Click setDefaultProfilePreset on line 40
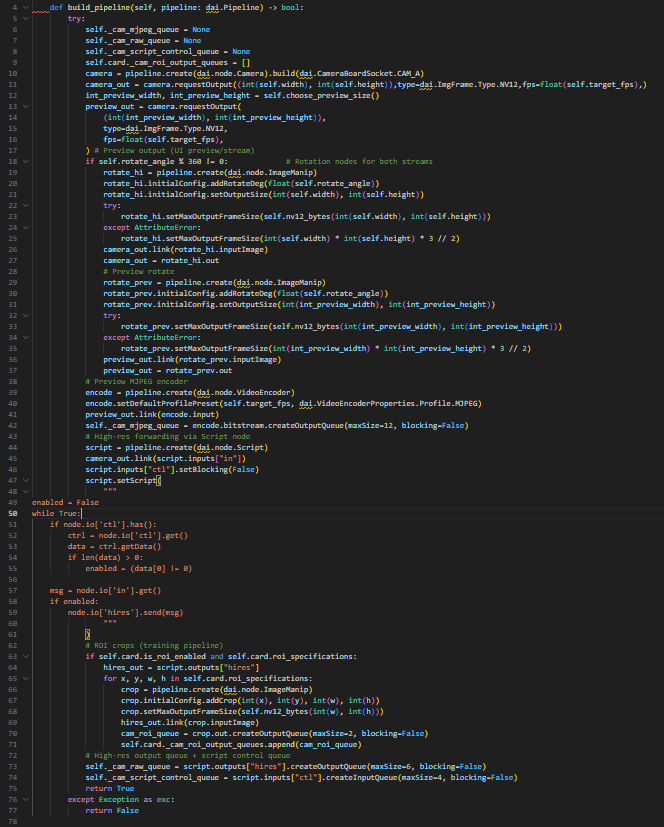The image size is (664, 827). (x=168, y=403)
